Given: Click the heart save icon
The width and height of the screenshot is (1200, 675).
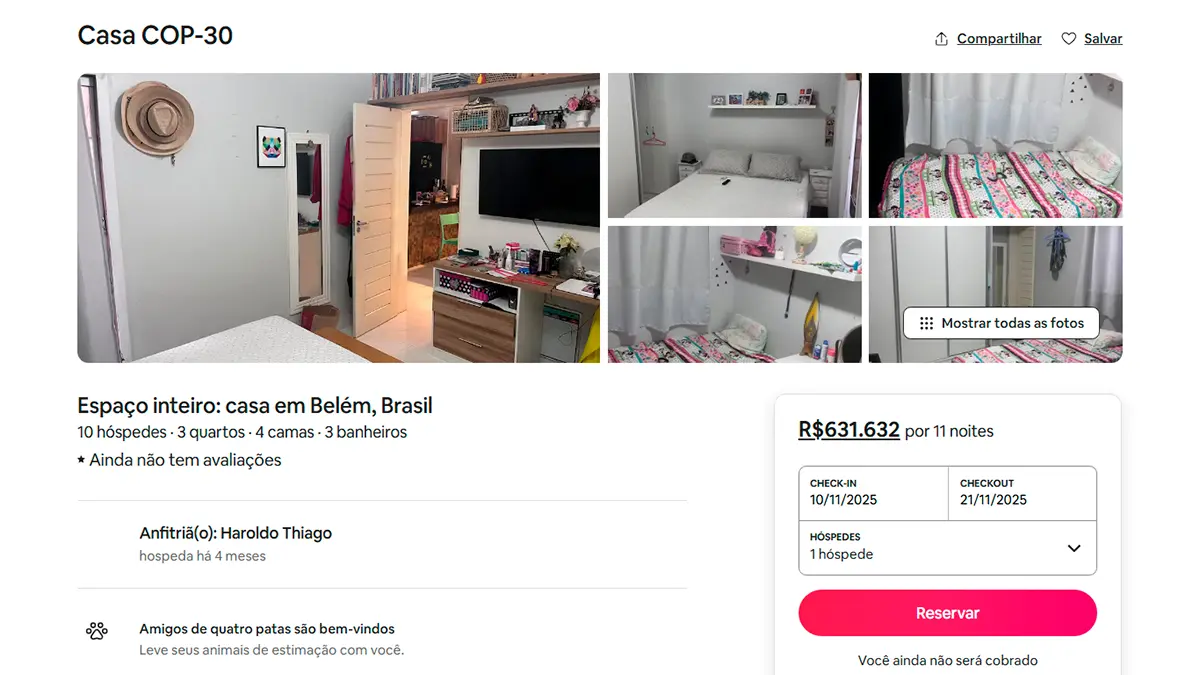Looking at the screenshot, I should (x=1068, y=39).
